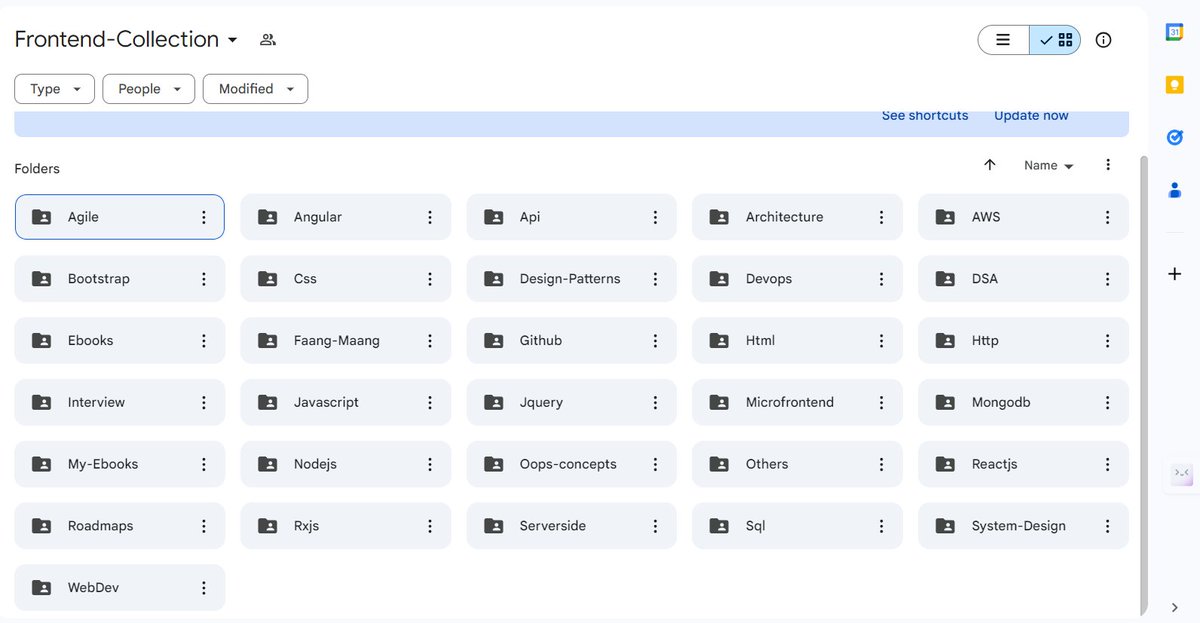1200x623 pixels.
Task: Select the Oops-concepts folder
Action: pyautogui.click(x=571, y=464)
